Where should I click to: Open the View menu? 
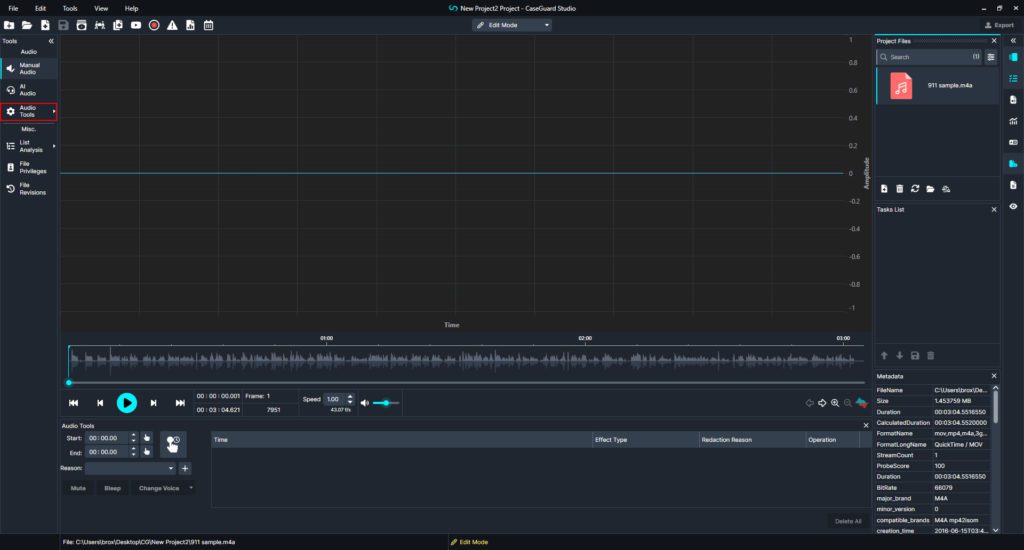(101, 8)
